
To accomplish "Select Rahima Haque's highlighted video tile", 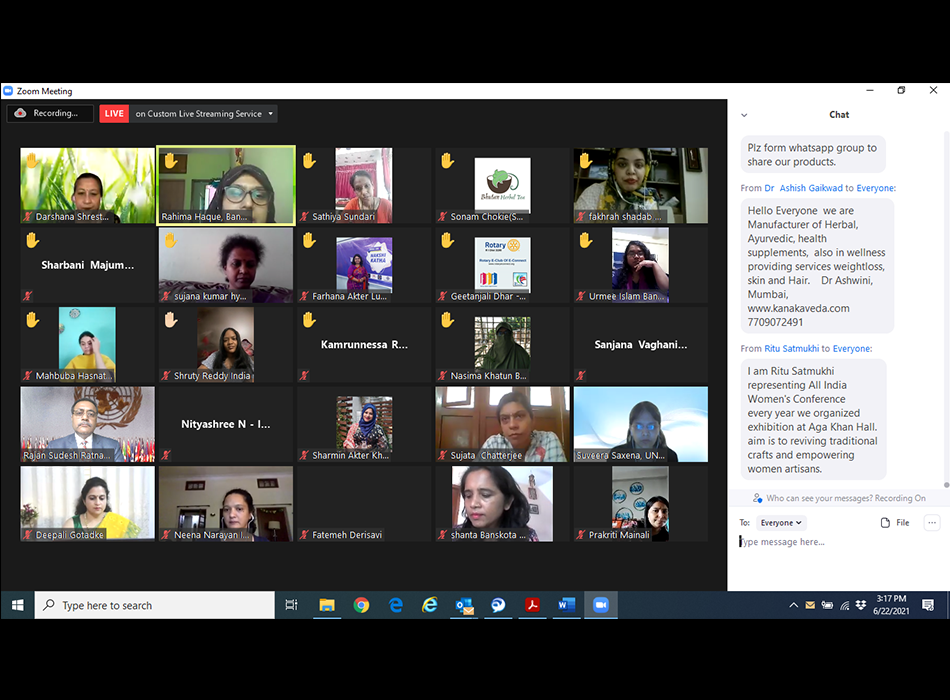I will coord(226,185).
